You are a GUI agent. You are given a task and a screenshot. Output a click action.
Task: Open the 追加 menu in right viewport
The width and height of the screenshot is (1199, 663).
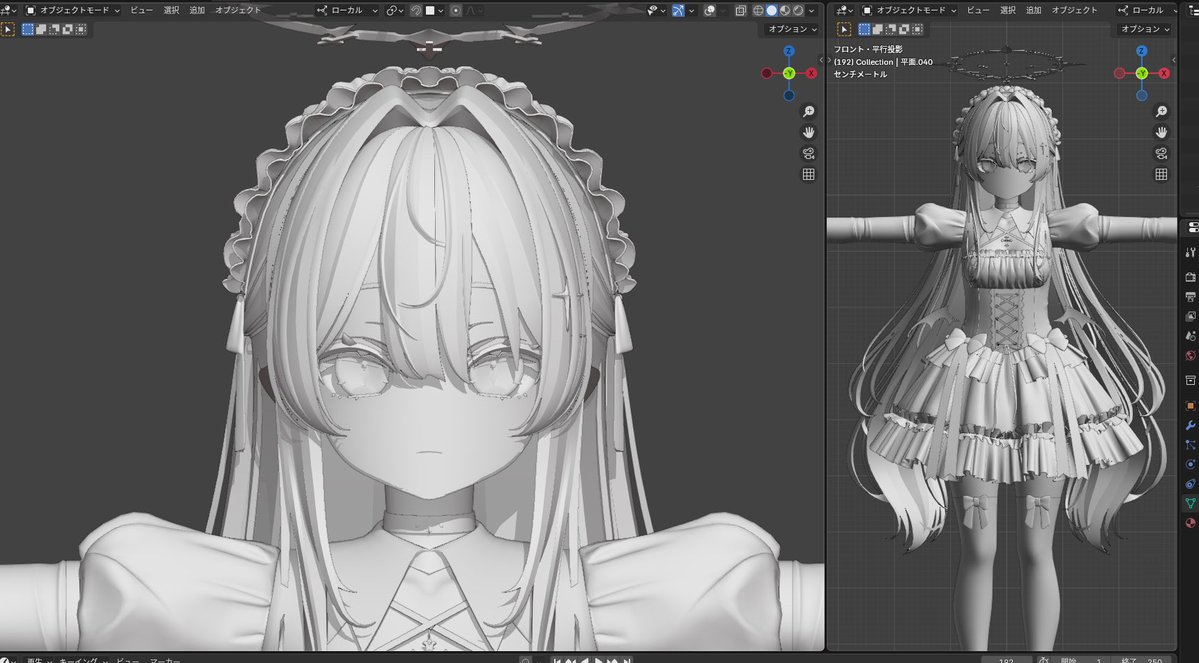(1033, 9)
